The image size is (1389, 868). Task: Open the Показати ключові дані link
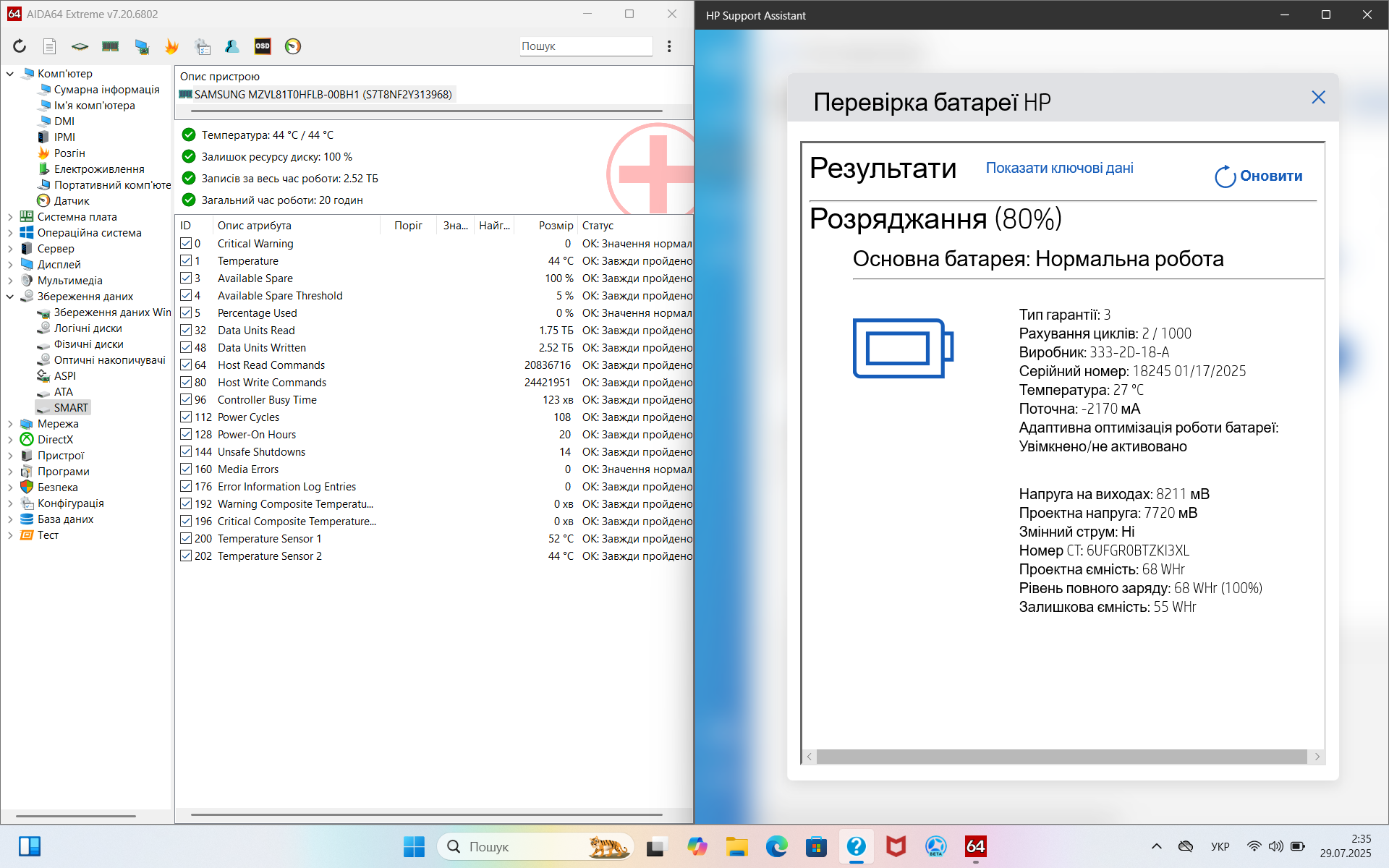pos(1059,168)
